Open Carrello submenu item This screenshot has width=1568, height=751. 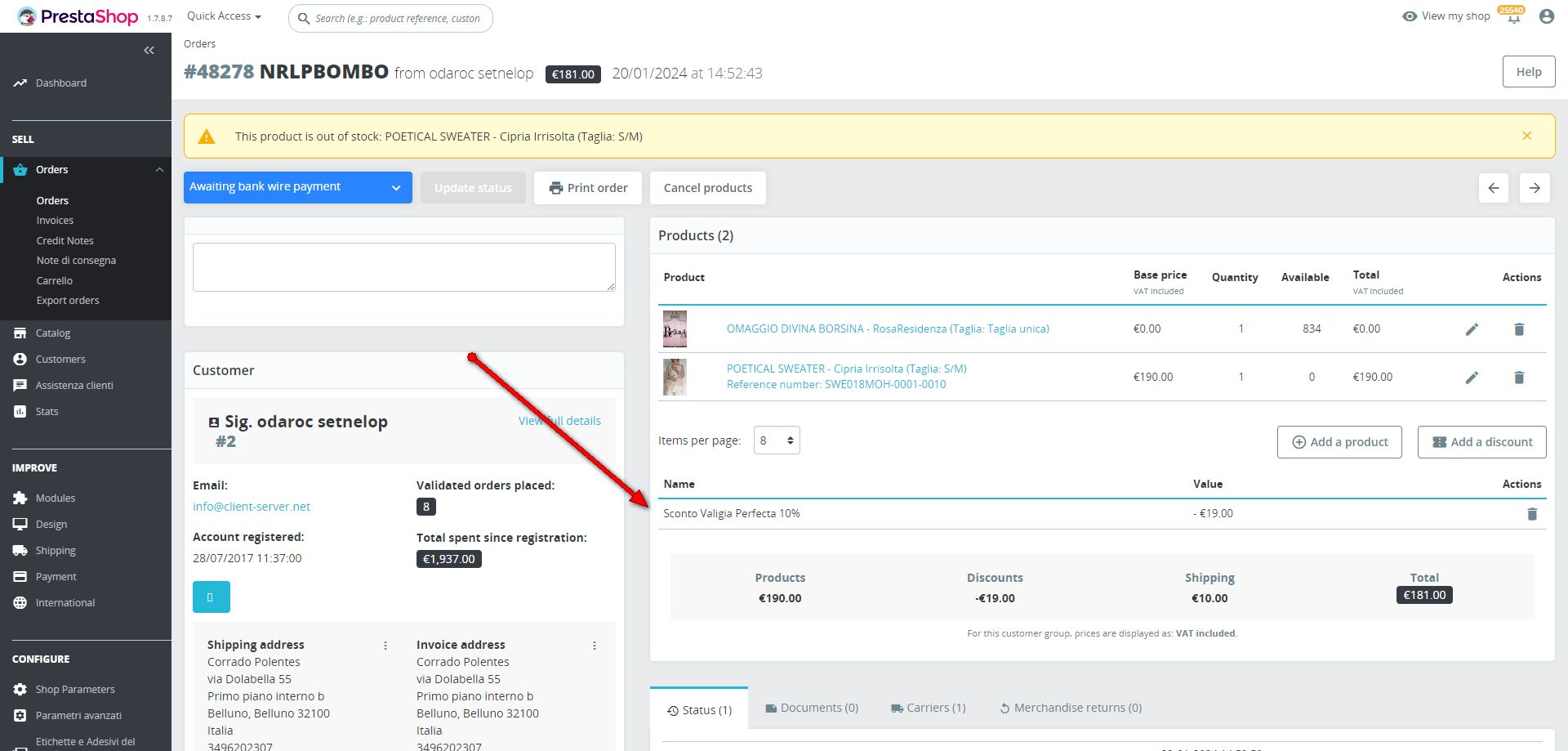click(55, 281)
